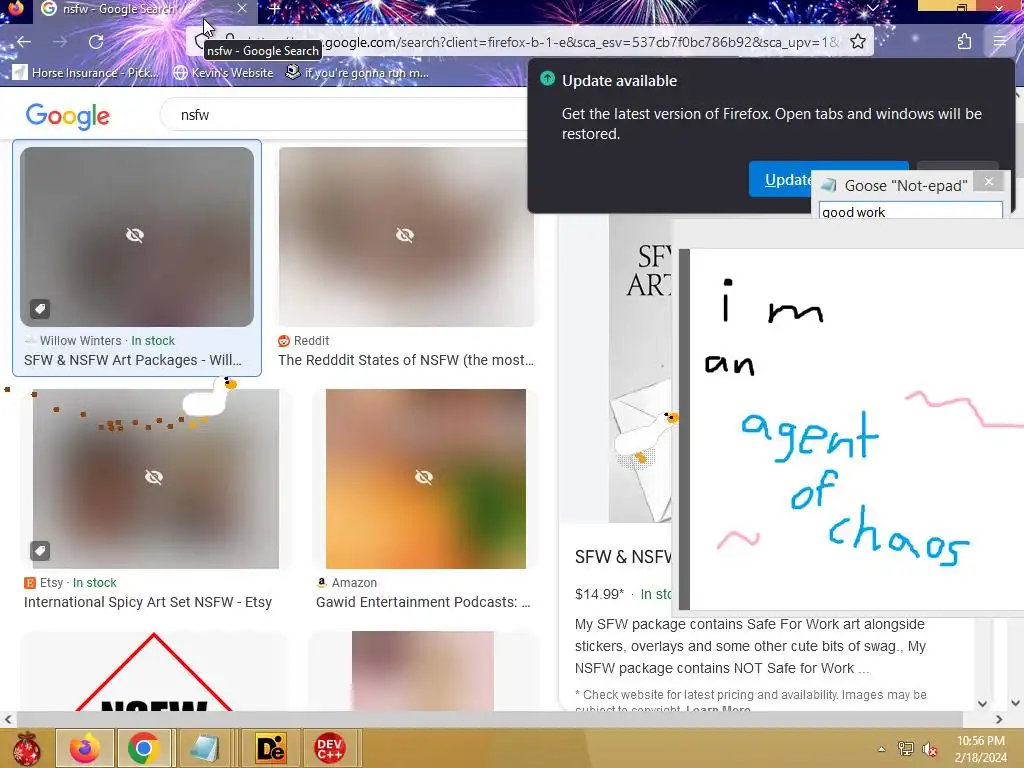Open the Horse Insurance bookmark
The height and width of the screenshot is (768, 1024).
tap(86, 72)
